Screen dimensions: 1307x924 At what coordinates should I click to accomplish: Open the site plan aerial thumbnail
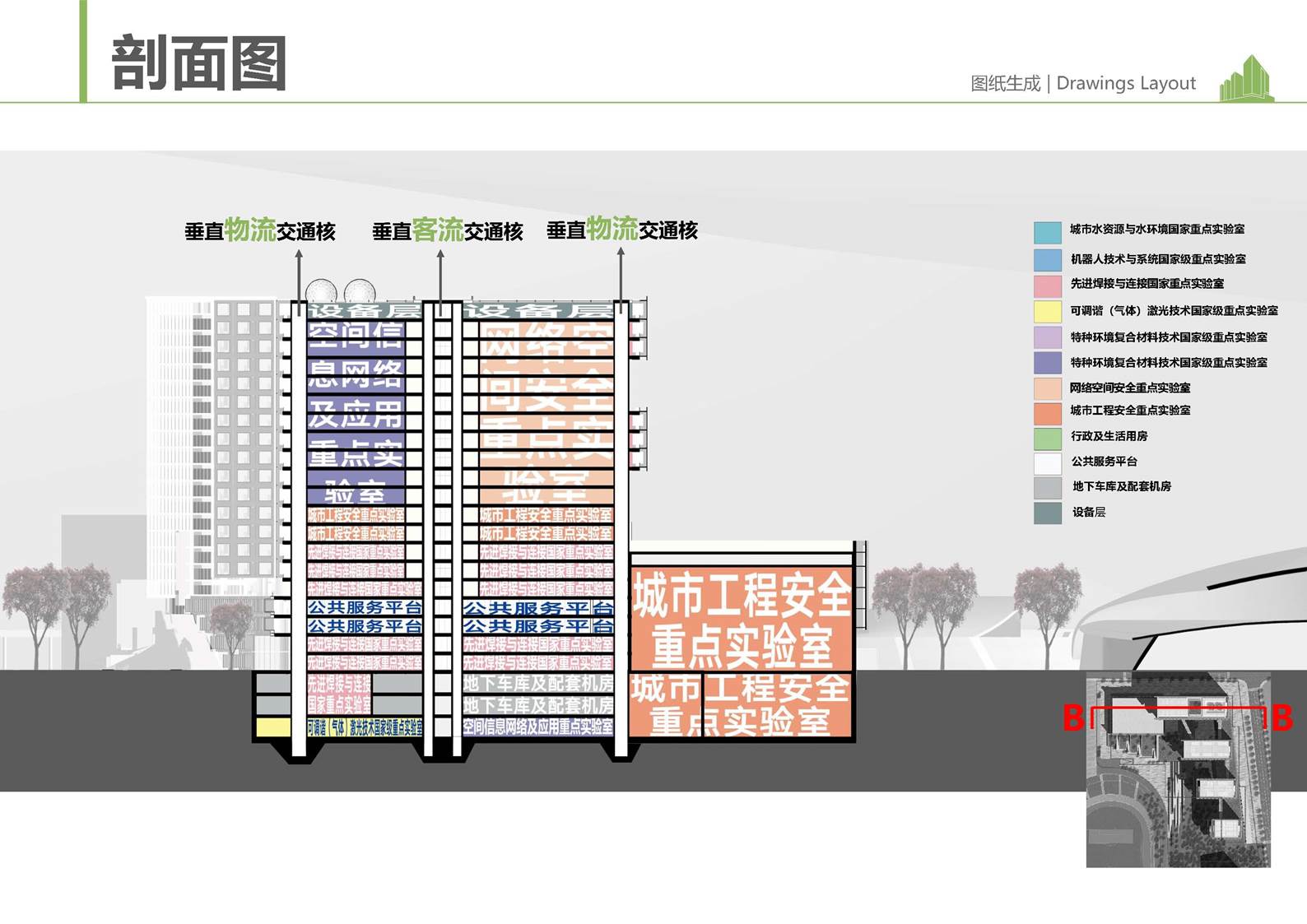[1178, 769]
